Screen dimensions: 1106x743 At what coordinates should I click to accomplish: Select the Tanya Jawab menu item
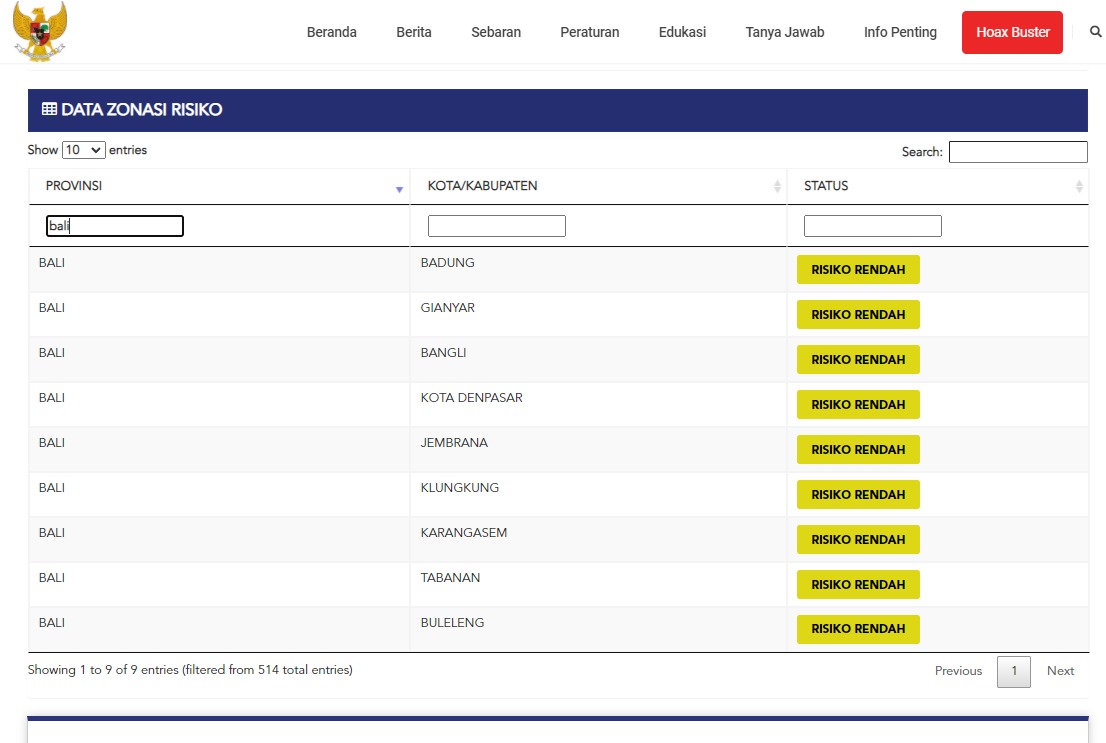784,32
